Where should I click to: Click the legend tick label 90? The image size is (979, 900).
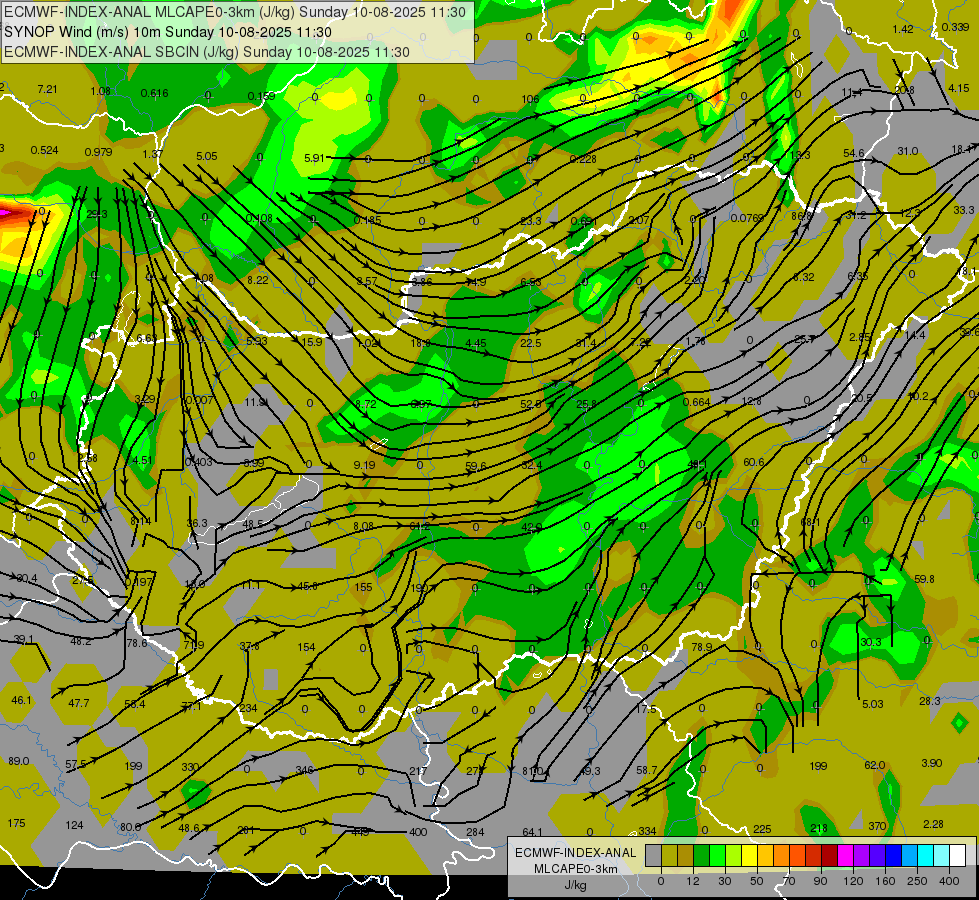pos(820,881)
